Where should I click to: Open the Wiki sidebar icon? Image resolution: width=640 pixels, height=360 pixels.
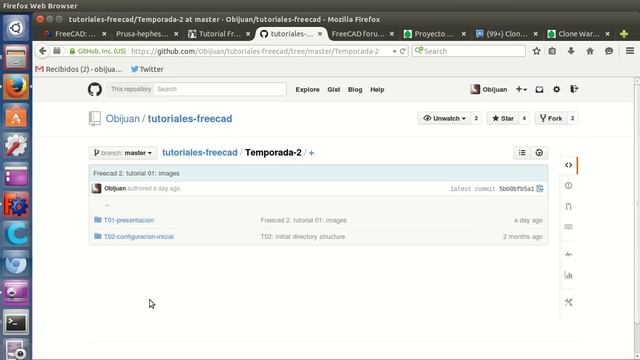(569, 227)
